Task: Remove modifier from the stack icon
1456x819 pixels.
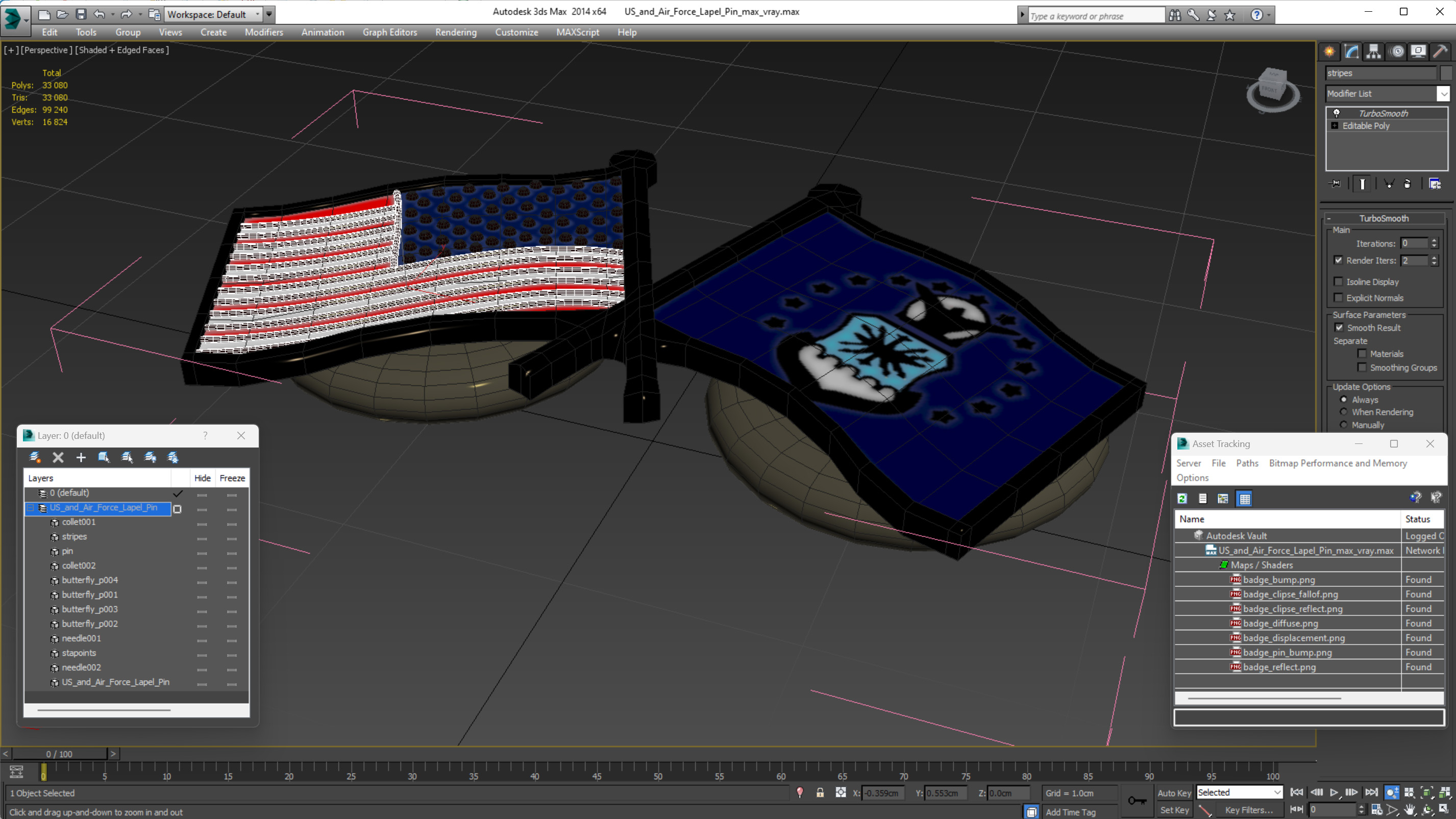Action: [x=1408, y=184]
